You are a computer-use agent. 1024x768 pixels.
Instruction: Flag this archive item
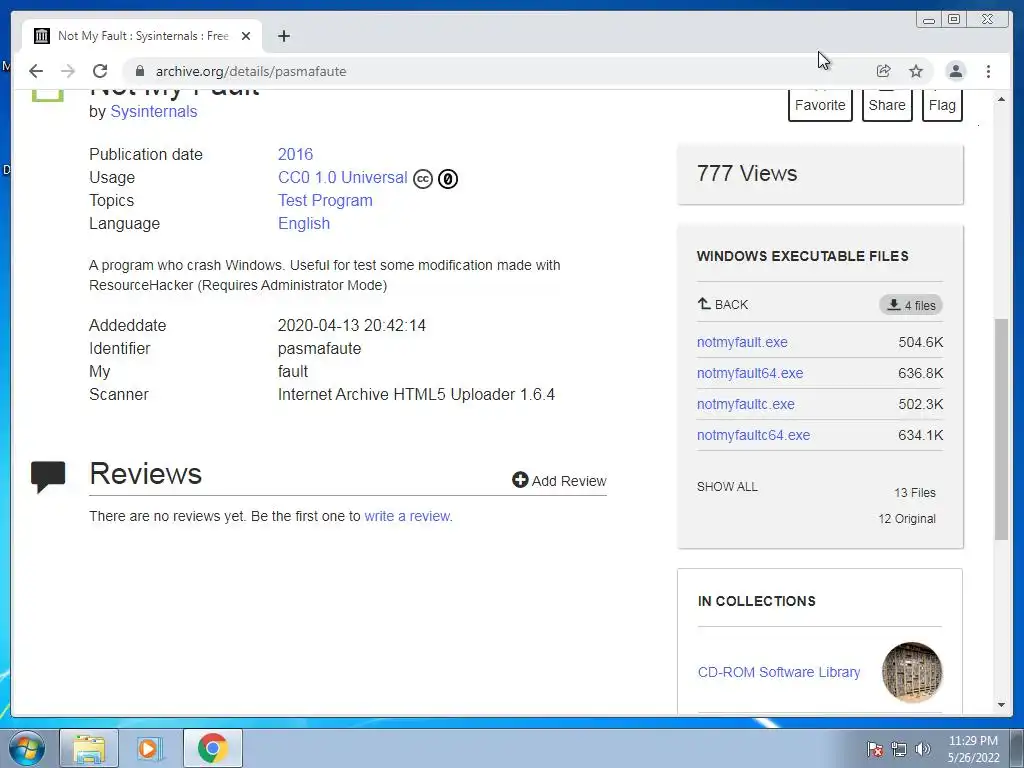[x=942, y=105]
